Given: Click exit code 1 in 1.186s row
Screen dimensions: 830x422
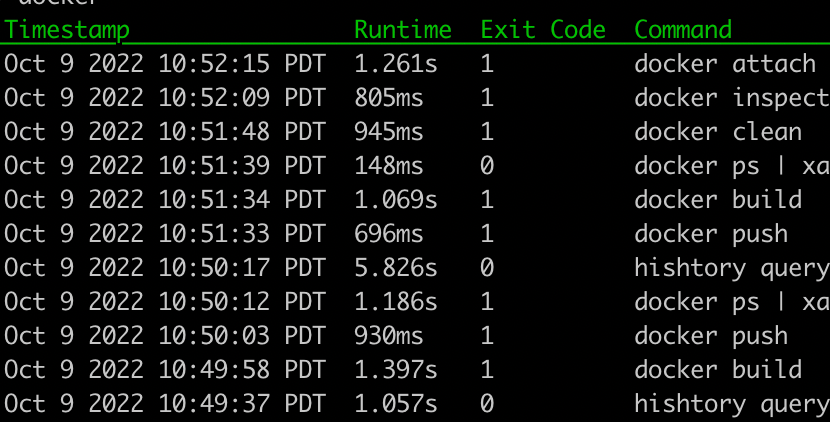Looking at the screenshot, I should [x=487, y=301].
